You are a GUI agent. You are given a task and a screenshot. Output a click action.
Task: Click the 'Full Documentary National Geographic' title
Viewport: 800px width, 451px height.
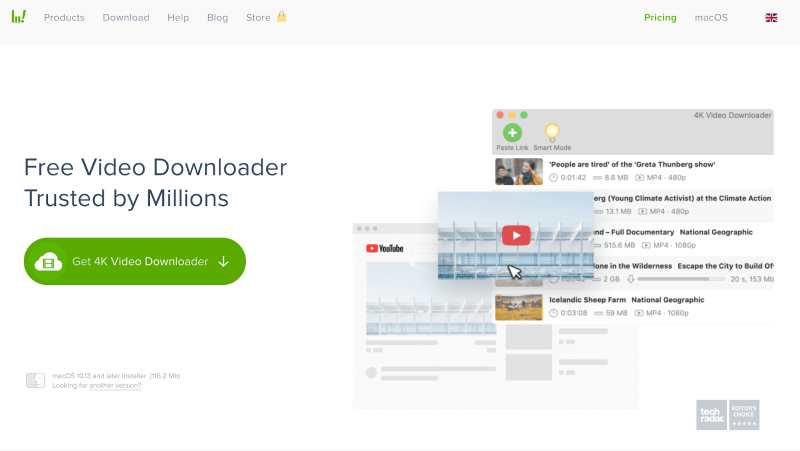click(673, 232)
